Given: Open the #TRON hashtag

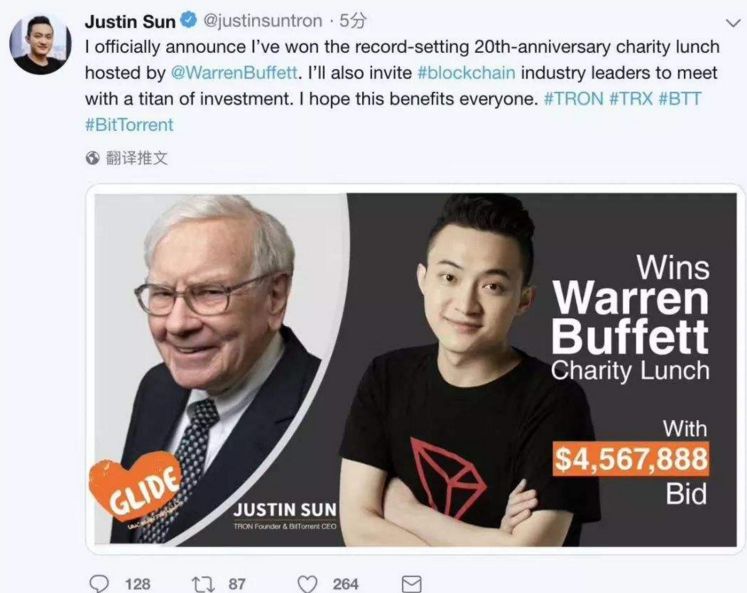Looking at the screenshot, I should 574,99.
